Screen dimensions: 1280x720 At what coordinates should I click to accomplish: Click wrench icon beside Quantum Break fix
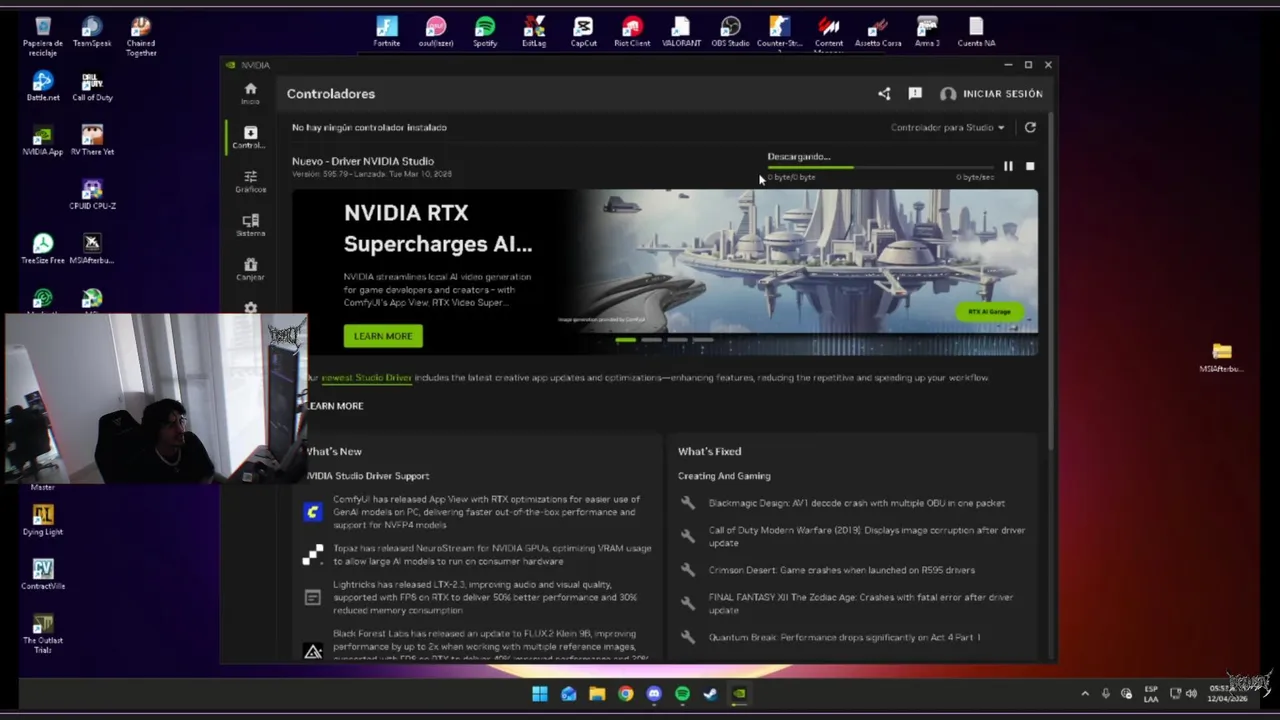coord(688,637)
